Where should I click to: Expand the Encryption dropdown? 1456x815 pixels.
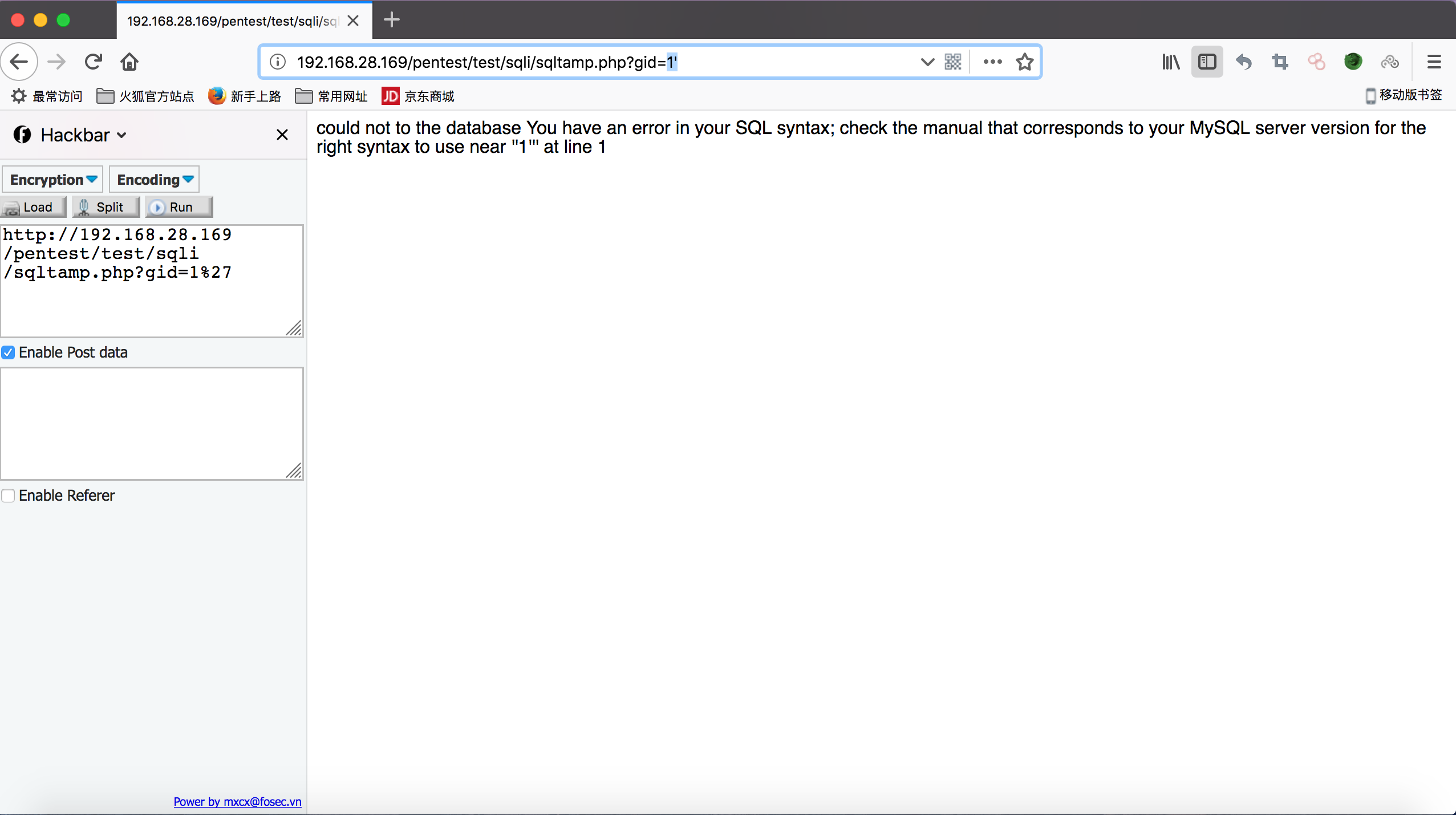click(x=52, y=180)
